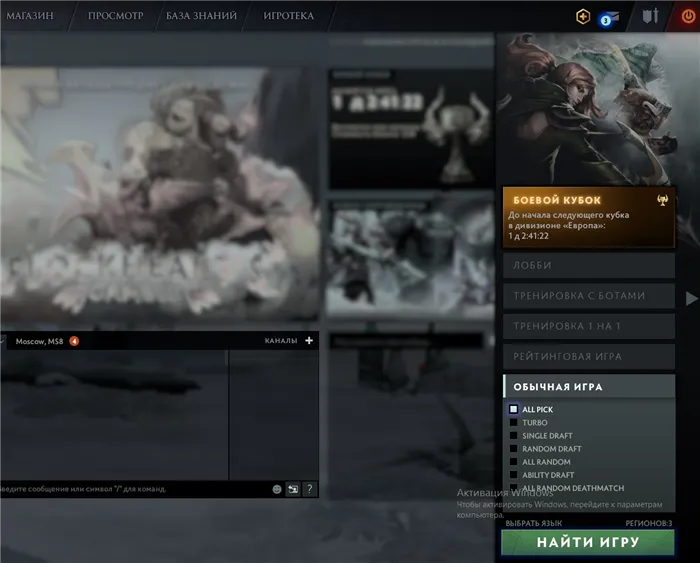
Task: Enable the Turbo game mode
Action: [x=513, y=422]
